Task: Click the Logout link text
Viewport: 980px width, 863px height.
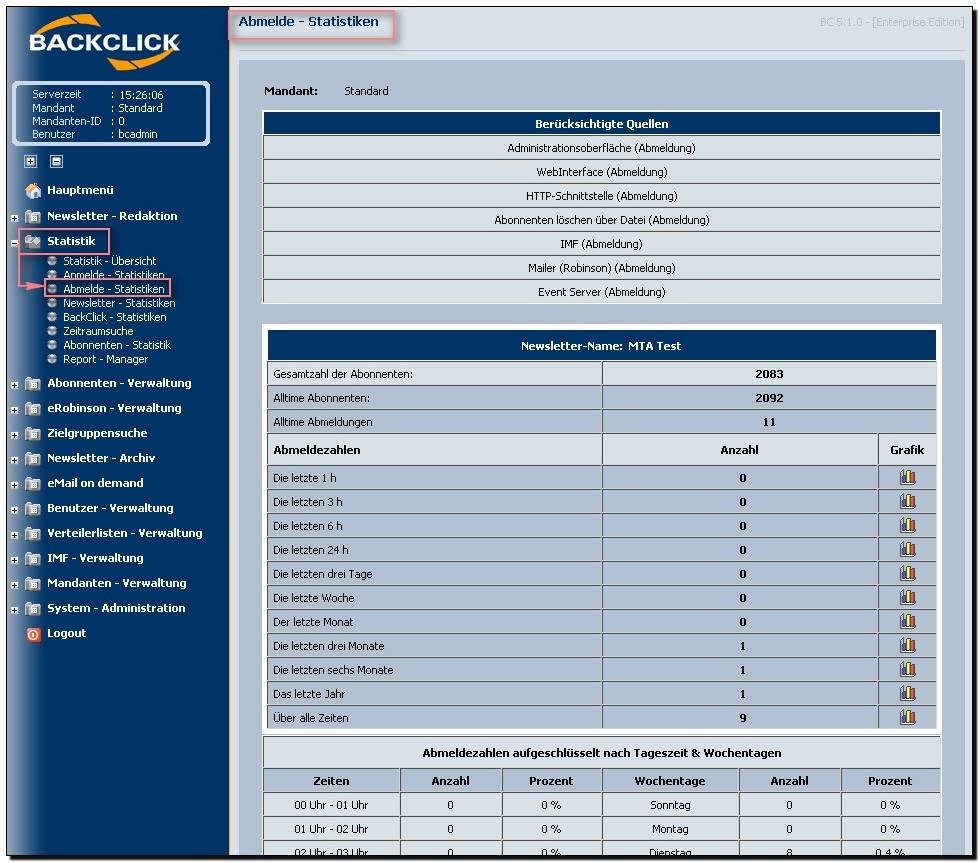Action: 66,633
